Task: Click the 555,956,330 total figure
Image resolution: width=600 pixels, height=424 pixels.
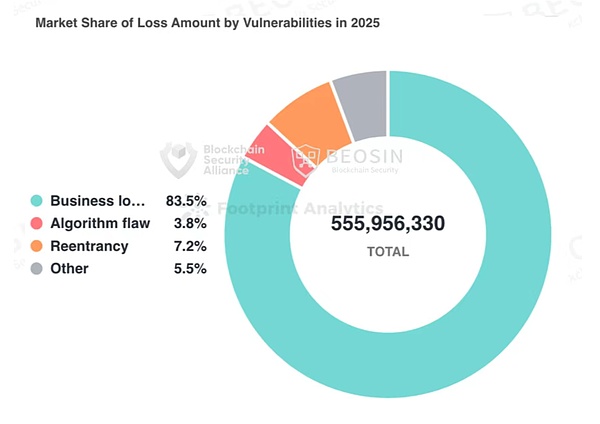Action: (388, 224)
